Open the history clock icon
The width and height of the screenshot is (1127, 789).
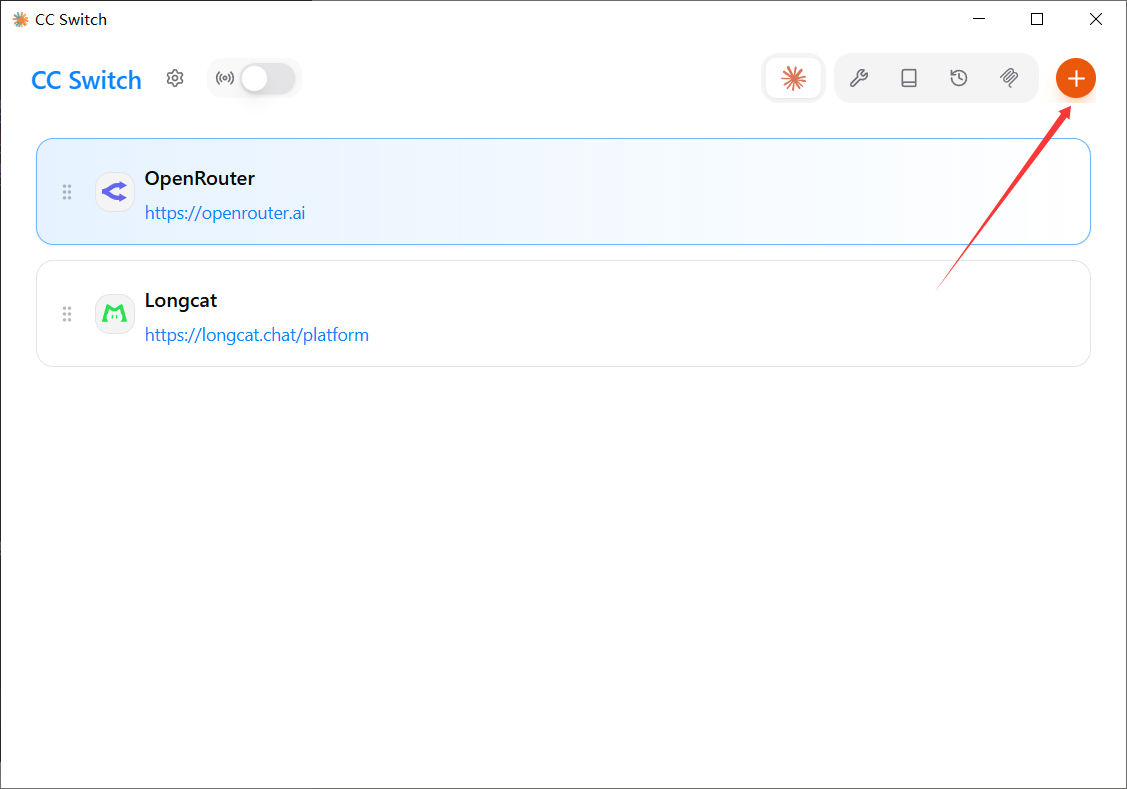click(x=959, y=78)
